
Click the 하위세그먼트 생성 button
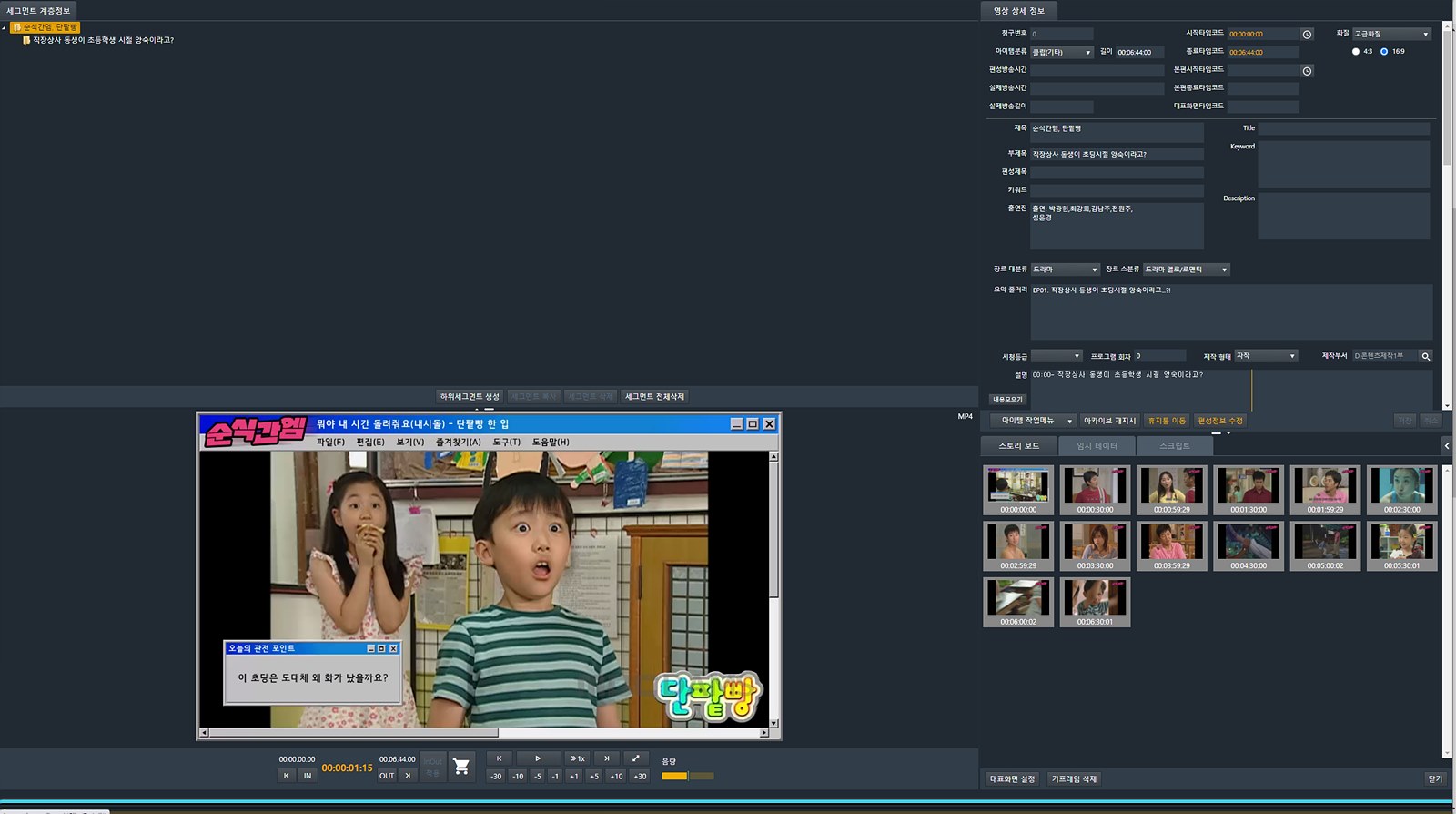pos(470,397)
